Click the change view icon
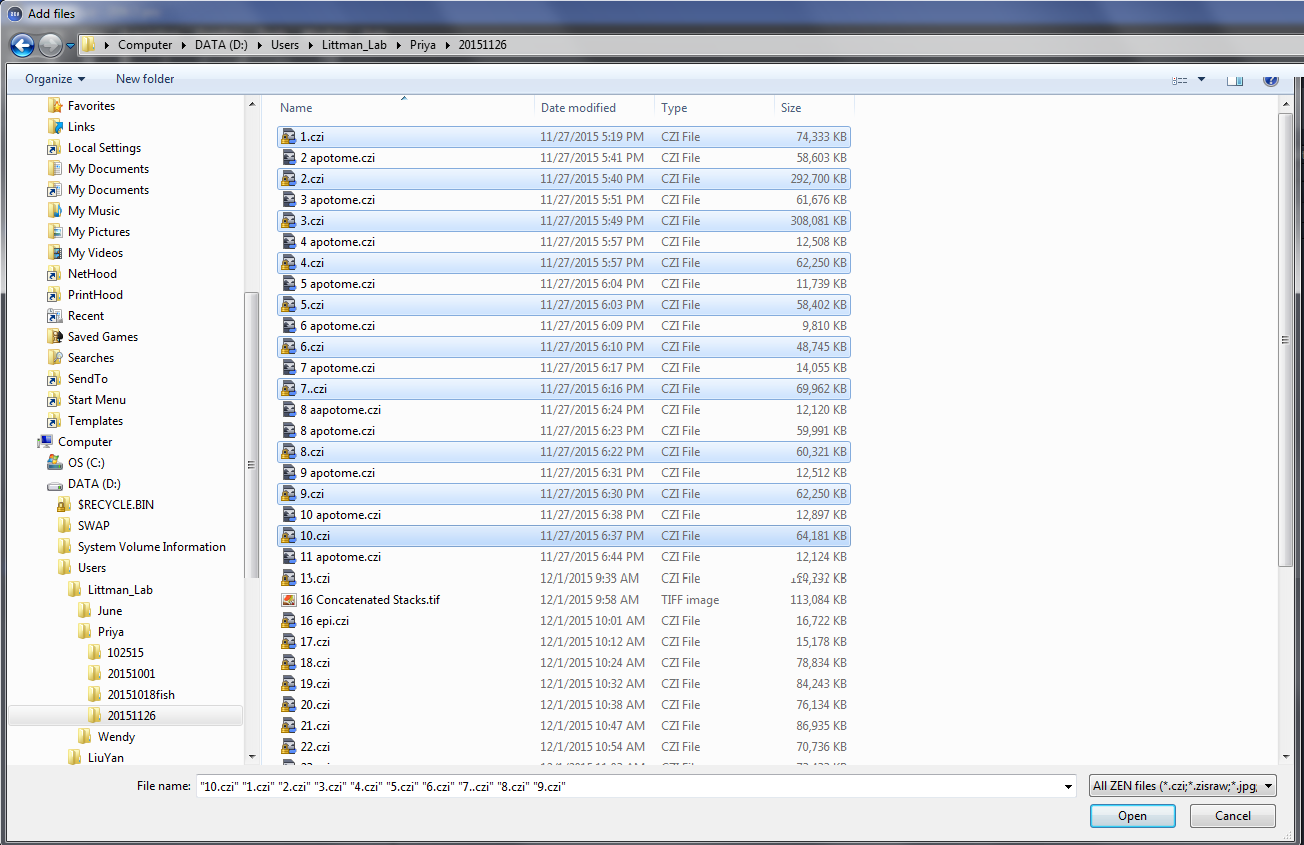Viewport: 1304px width, 845px height. click(x=1180, y=80)
